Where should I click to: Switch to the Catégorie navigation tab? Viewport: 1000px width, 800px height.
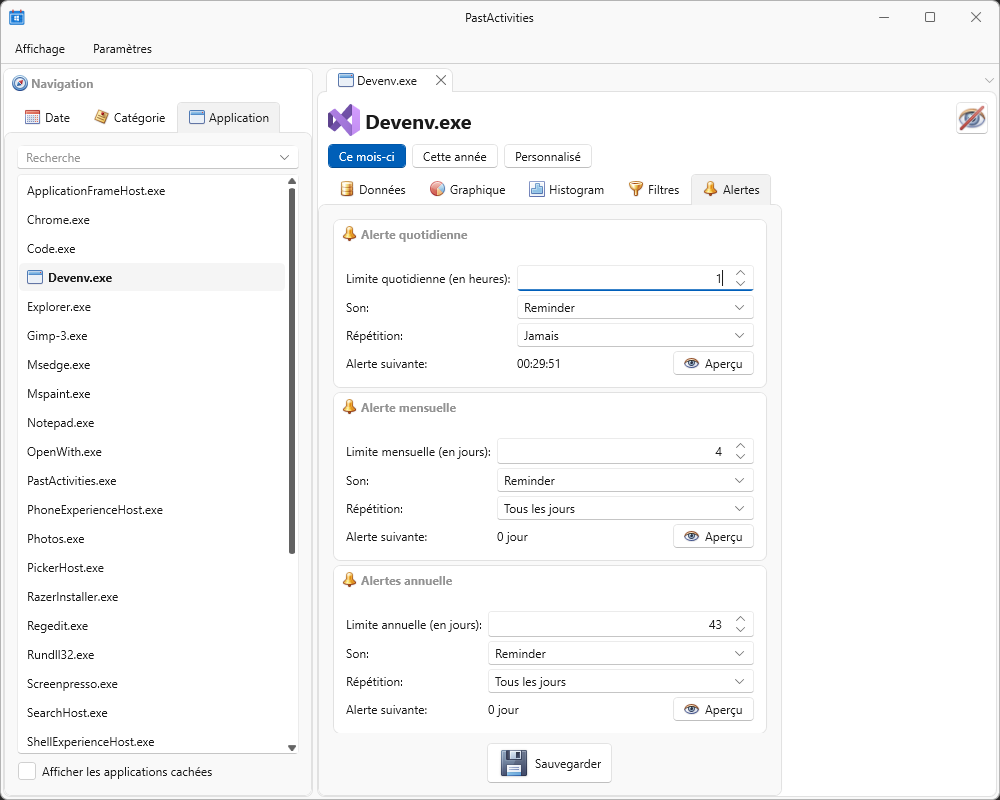coord(130,117)
